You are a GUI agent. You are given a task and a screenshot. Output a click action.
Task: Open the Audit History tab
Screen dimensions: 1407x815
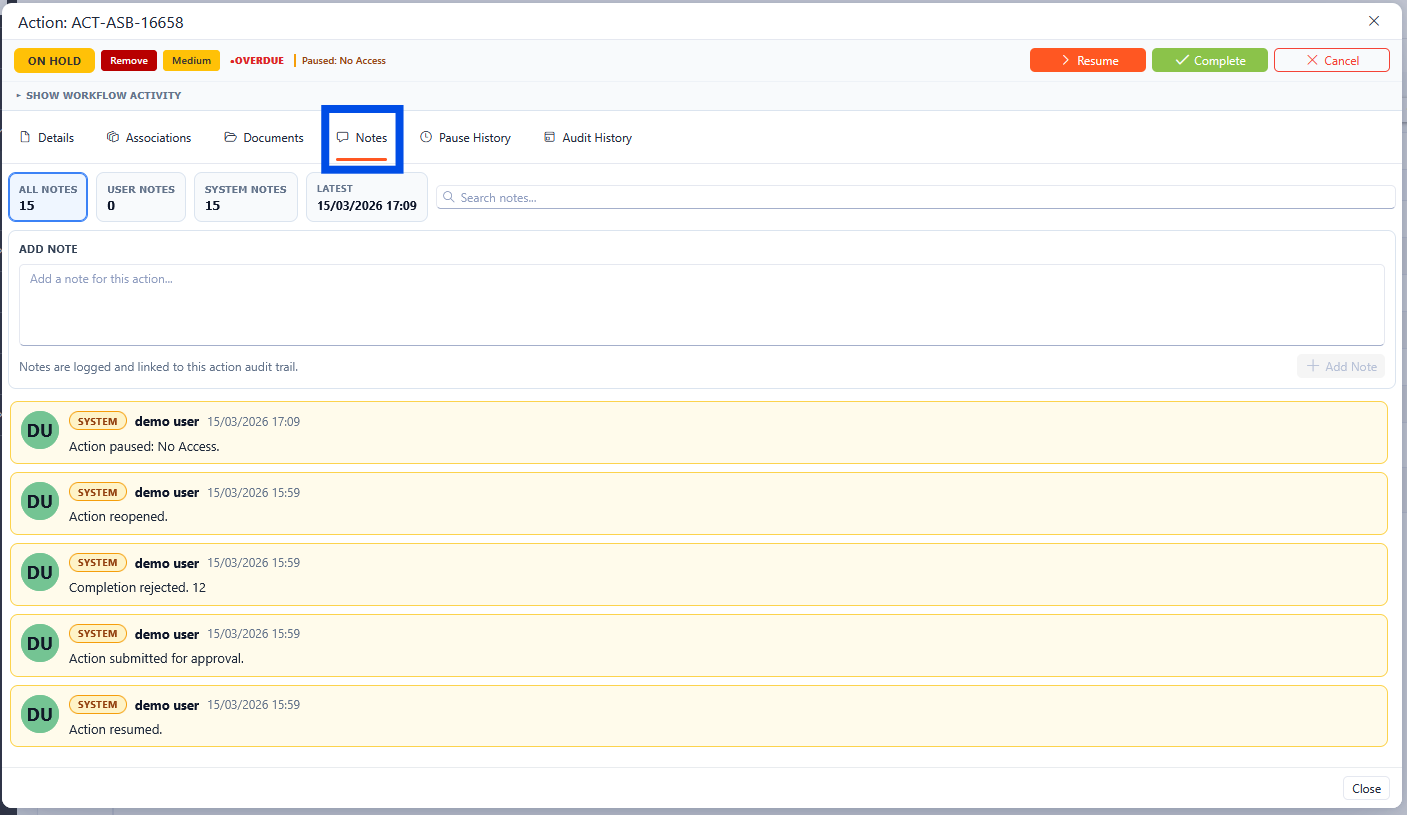click(596, 138)
